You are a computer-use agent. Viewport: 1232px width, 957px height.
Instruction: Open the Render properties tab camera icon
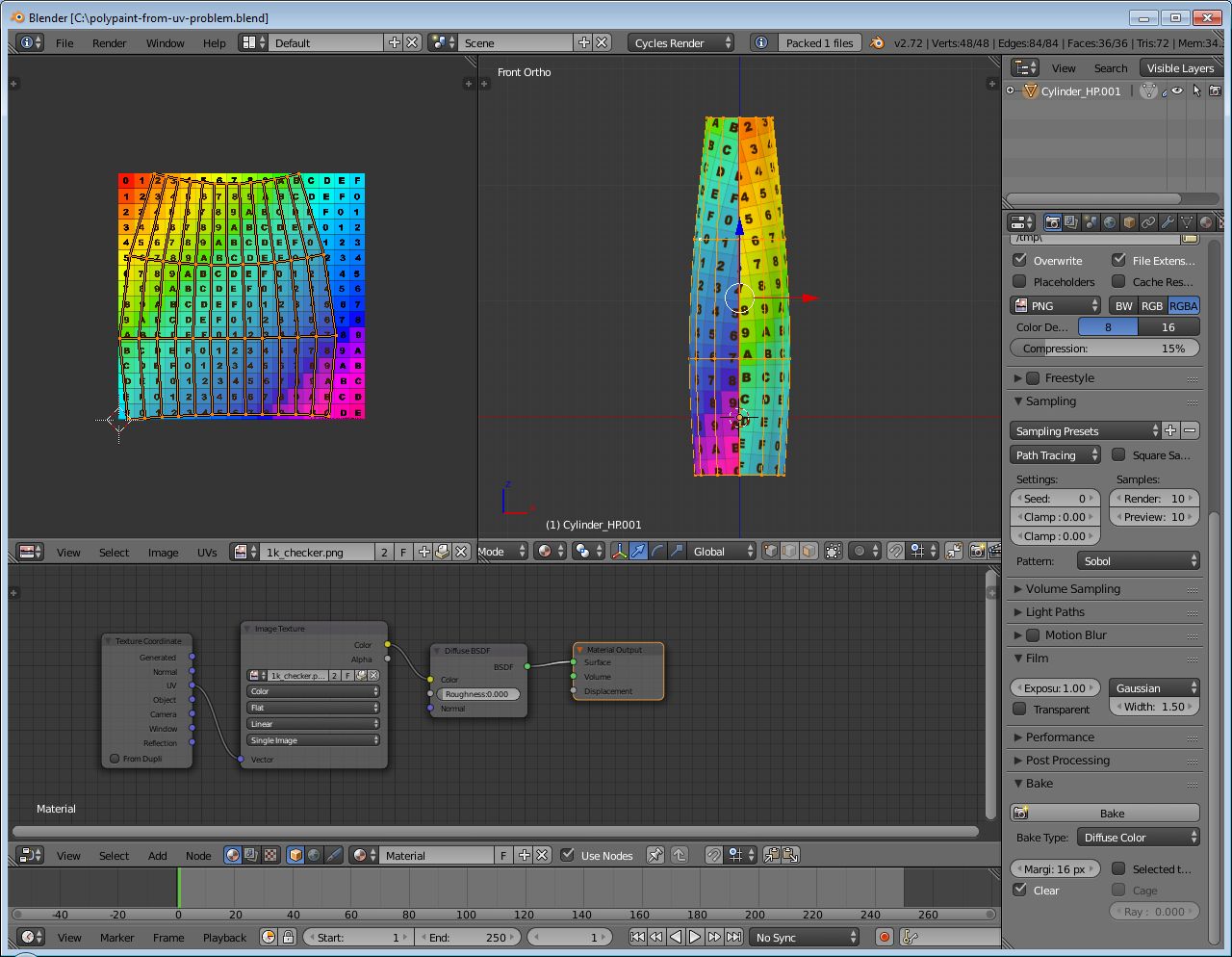pyautogui.click(x=1052, y=222)
